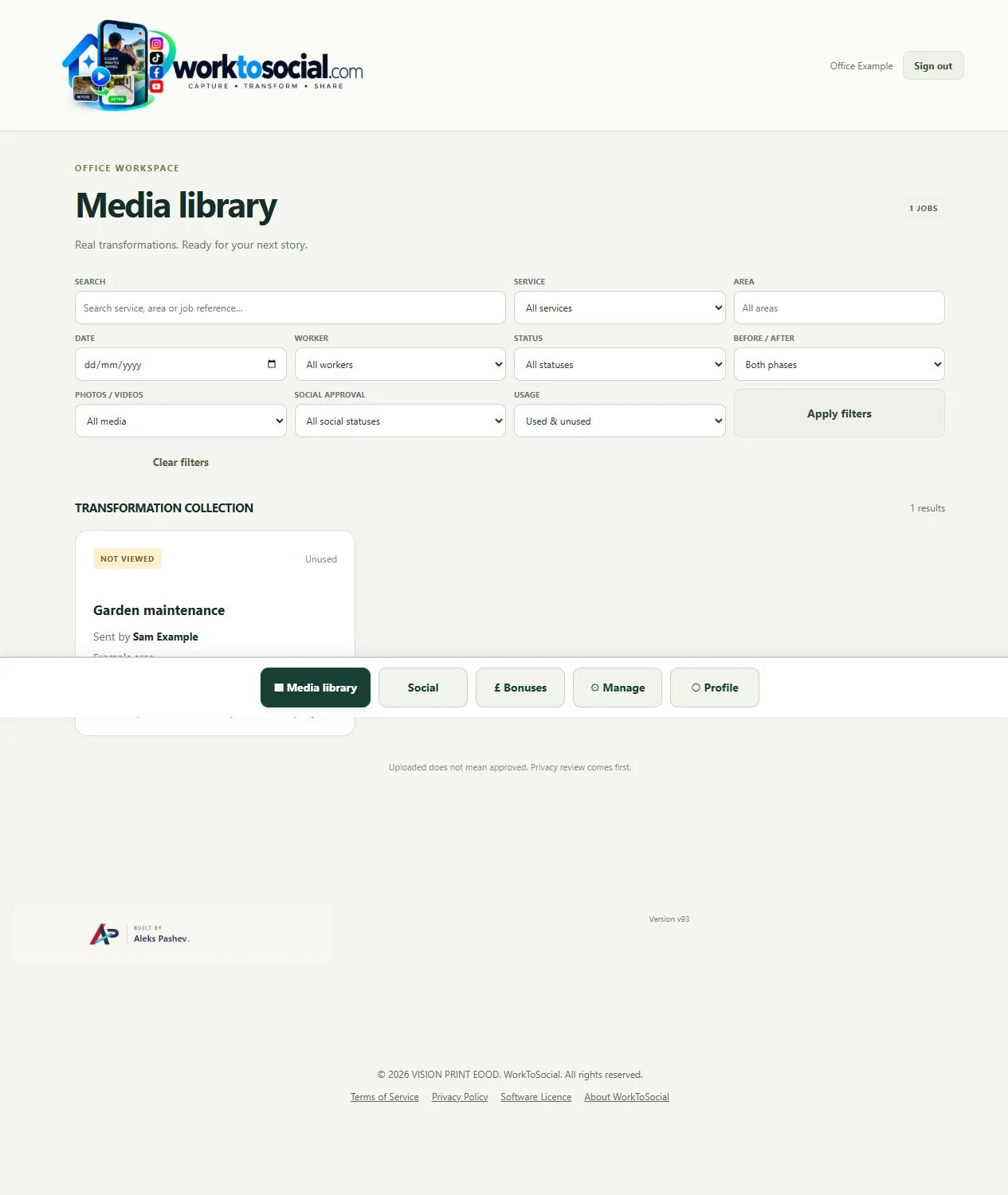1008x1195 pixels.
Task: Click the Aleks Pashev built-by logo
Action: 140,934
